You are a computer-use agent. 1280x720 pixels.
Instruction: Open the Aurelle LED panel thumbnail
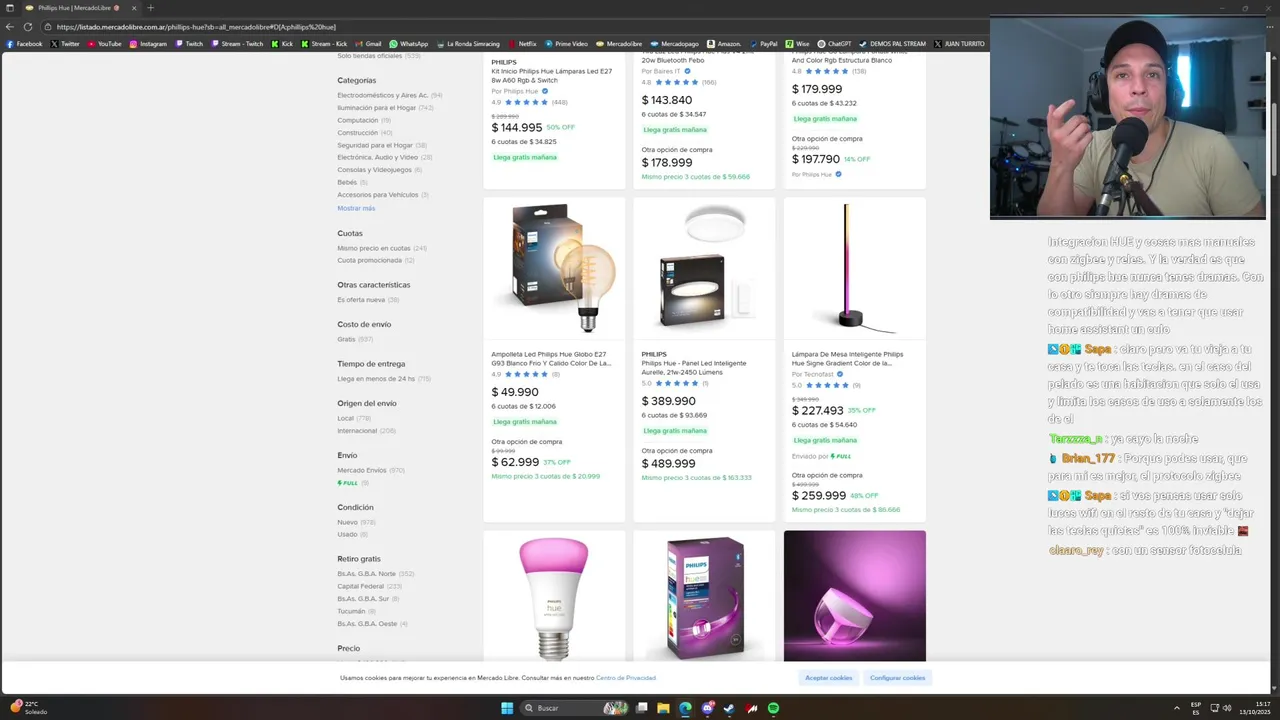[x=704, y=268]
